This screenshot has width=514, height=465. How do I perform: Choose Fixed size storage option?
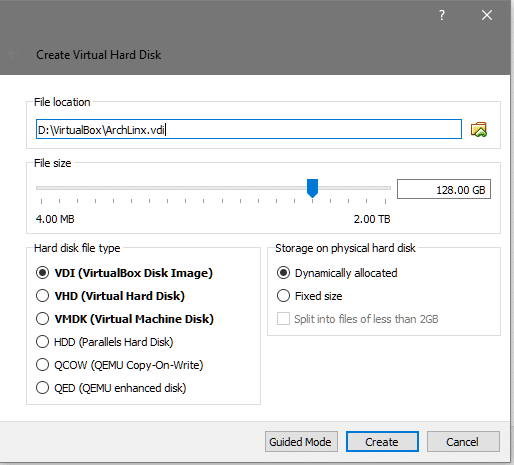click(x=309, y=296)
